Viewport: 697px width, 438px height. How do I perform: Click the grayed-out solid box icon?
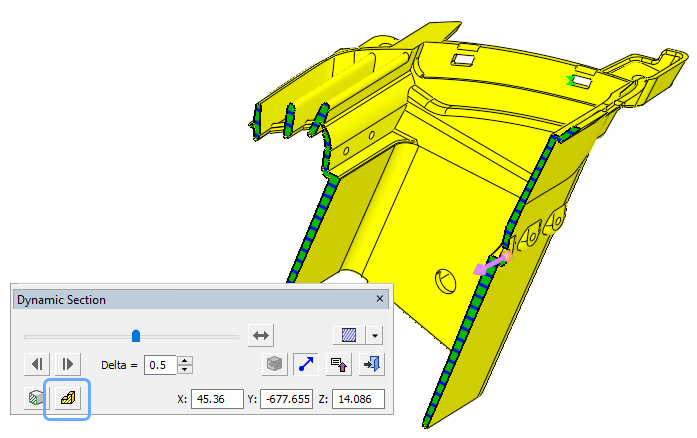(x=275, y=364)
